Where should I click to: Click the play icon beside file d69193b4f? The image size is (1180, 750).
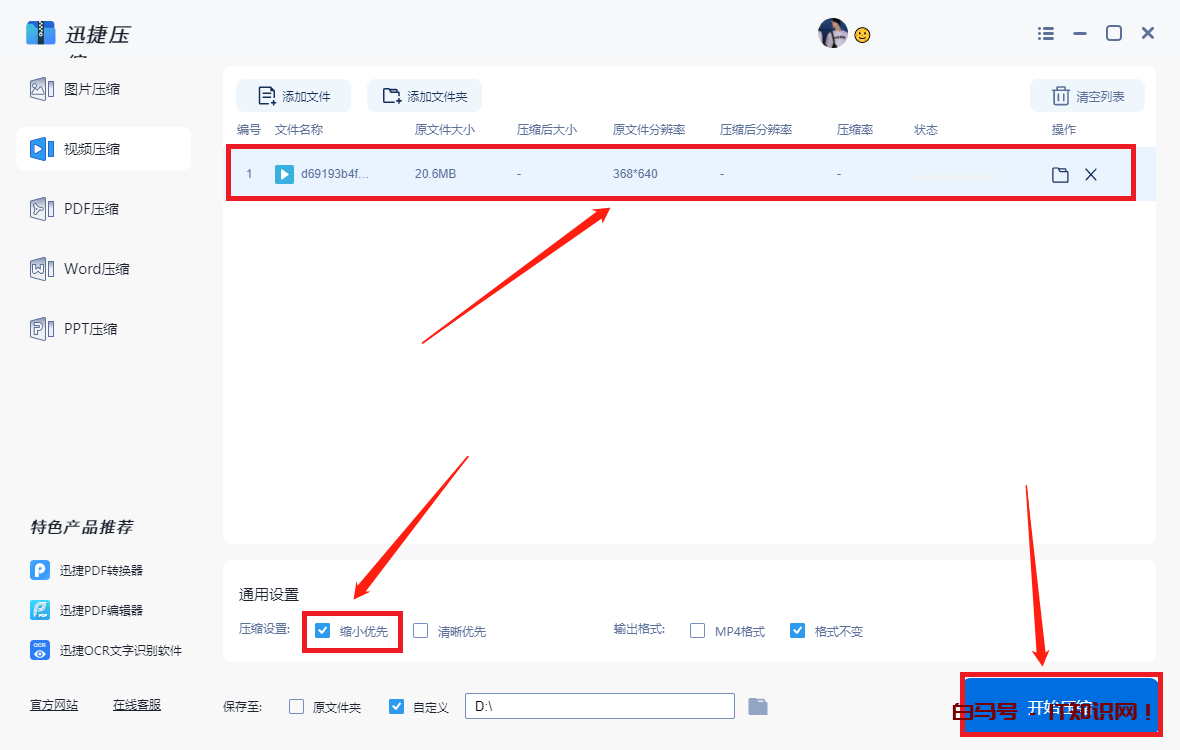[284, 174]
